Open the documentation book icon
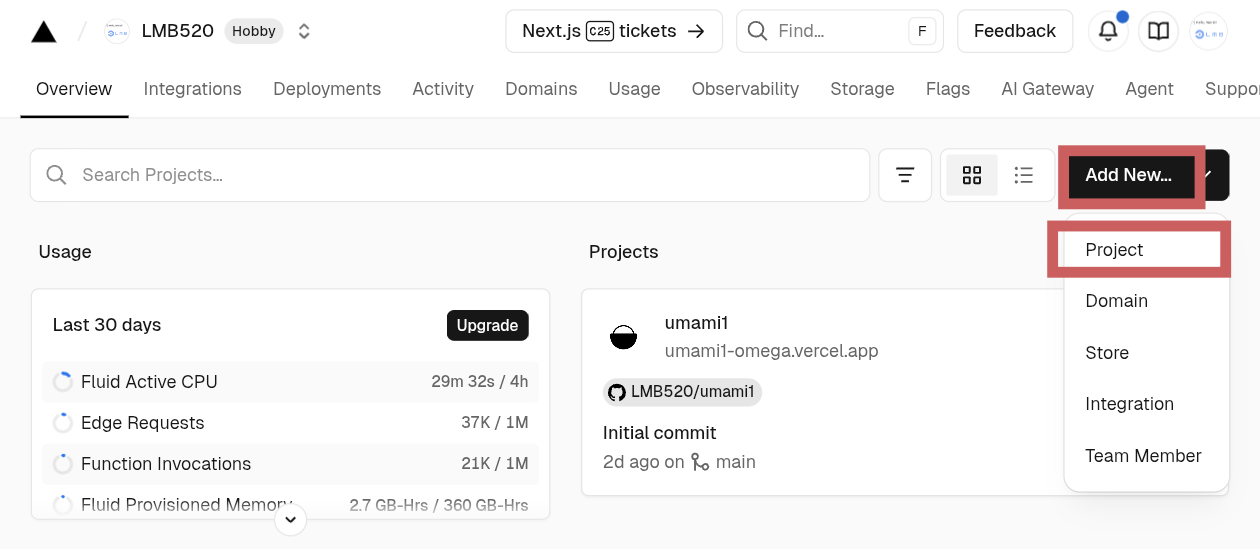The image size is (1260, 549). pyautogui.click(x=1158, y=32)
